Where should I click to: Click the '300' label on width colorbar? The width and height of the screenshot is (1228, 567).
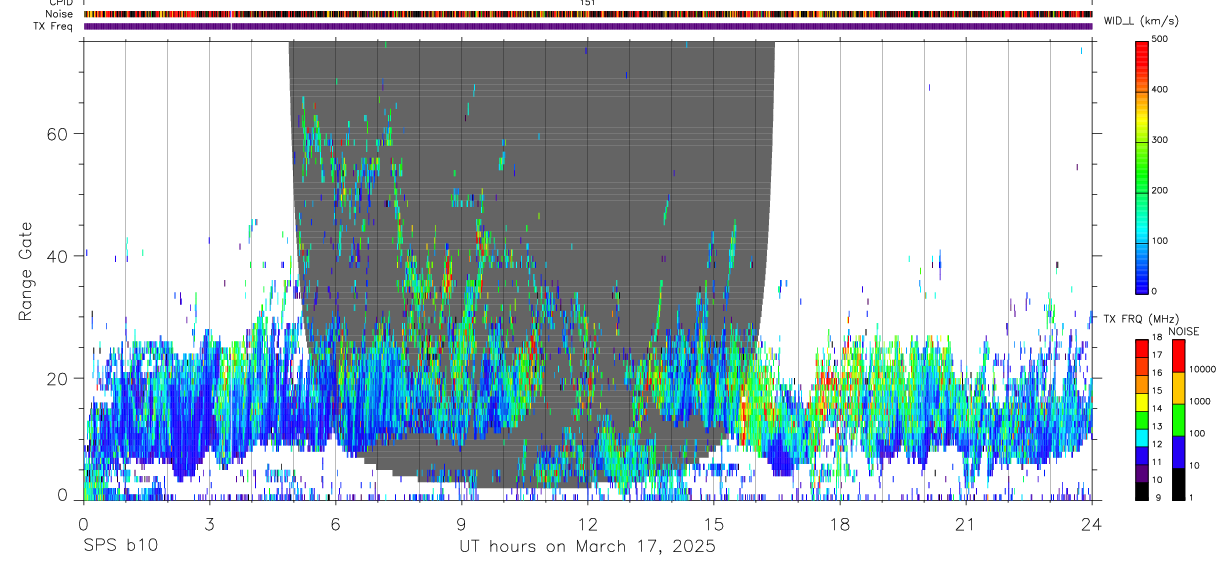tap(1161, 140)
